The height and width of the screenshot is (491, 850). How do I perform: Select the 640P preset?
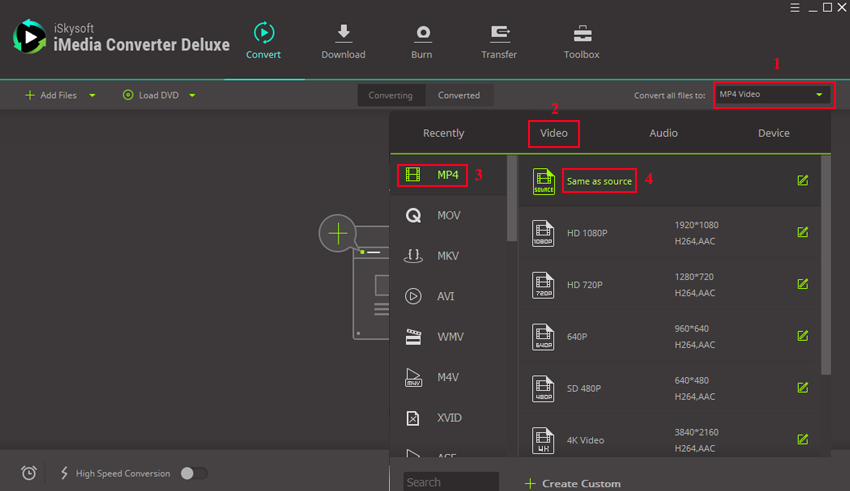coord(669,337)
